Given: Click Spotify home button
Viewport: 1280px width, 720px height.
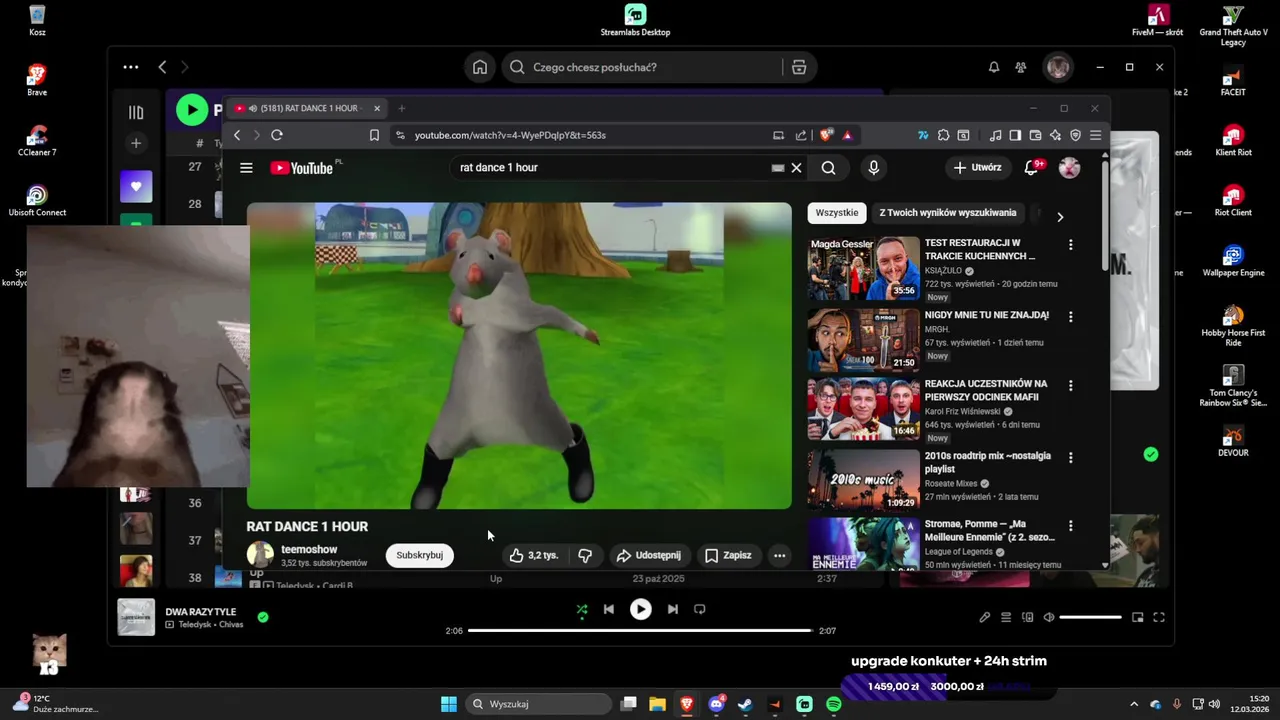Looking at the screenshot, I should [480, 67].
